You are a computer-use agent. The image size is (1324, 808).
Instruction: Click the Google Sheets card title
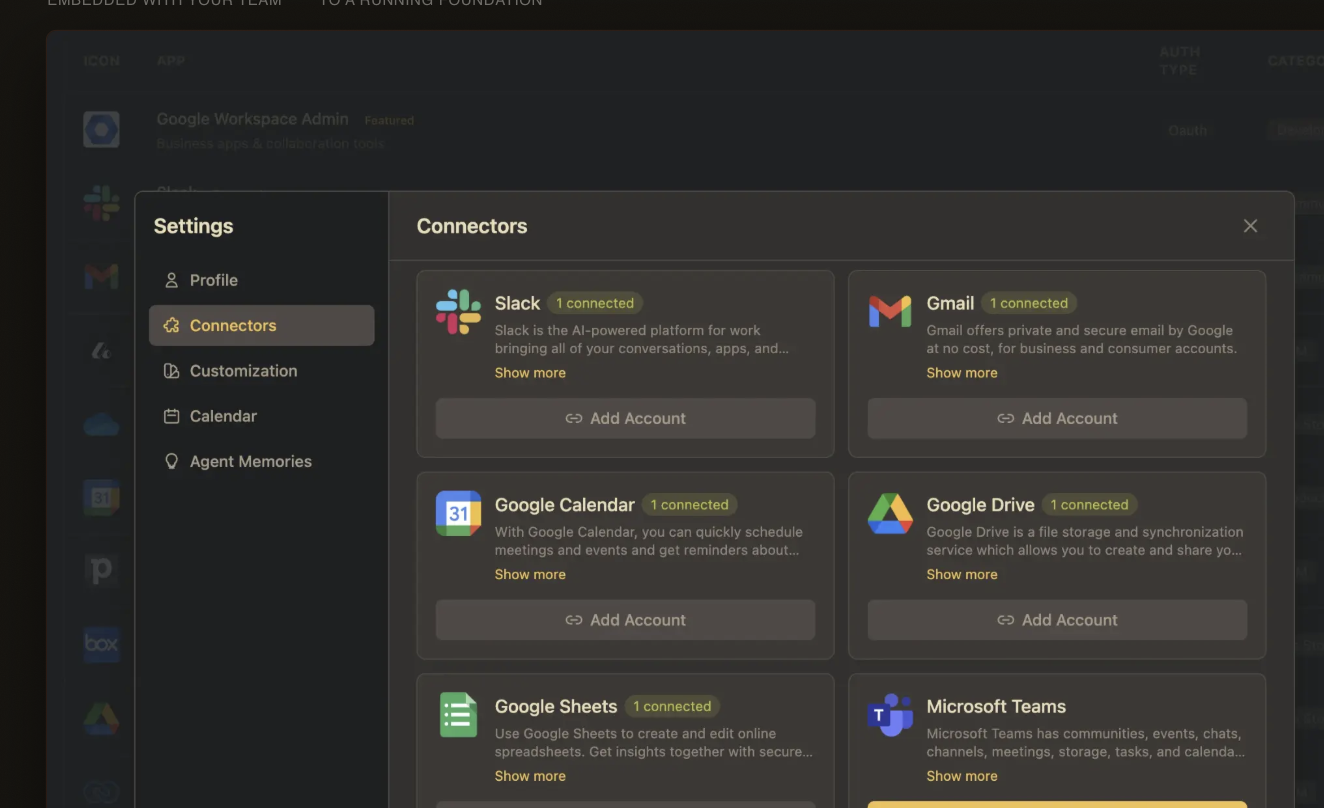tap(556, 706)
